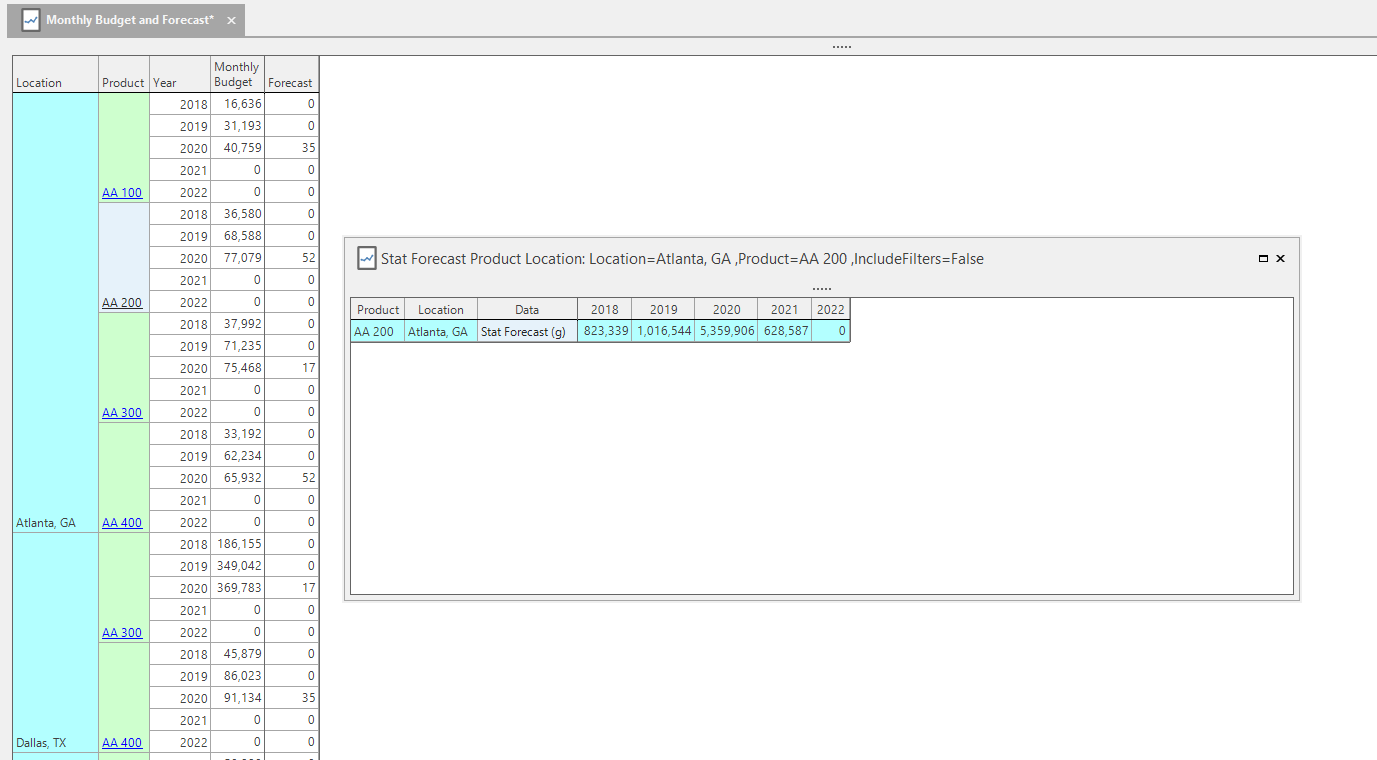Viewport: 1377px width, 760px height.
Task: Select forecast value 52 in the 65,932 row
Action: coord(291,478)
